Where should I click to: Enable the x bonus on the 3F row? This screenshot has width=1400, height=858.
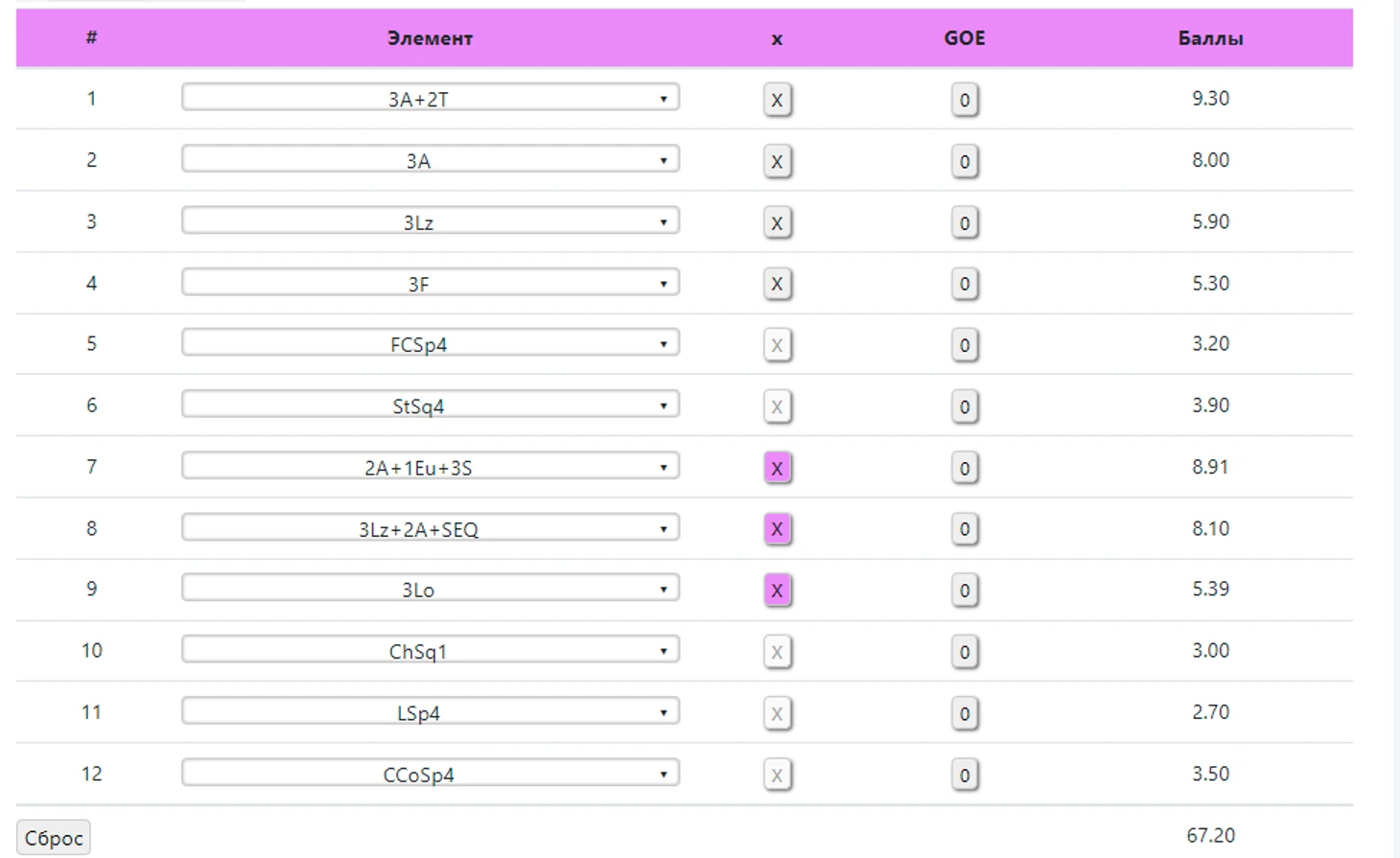click(777, 284)
